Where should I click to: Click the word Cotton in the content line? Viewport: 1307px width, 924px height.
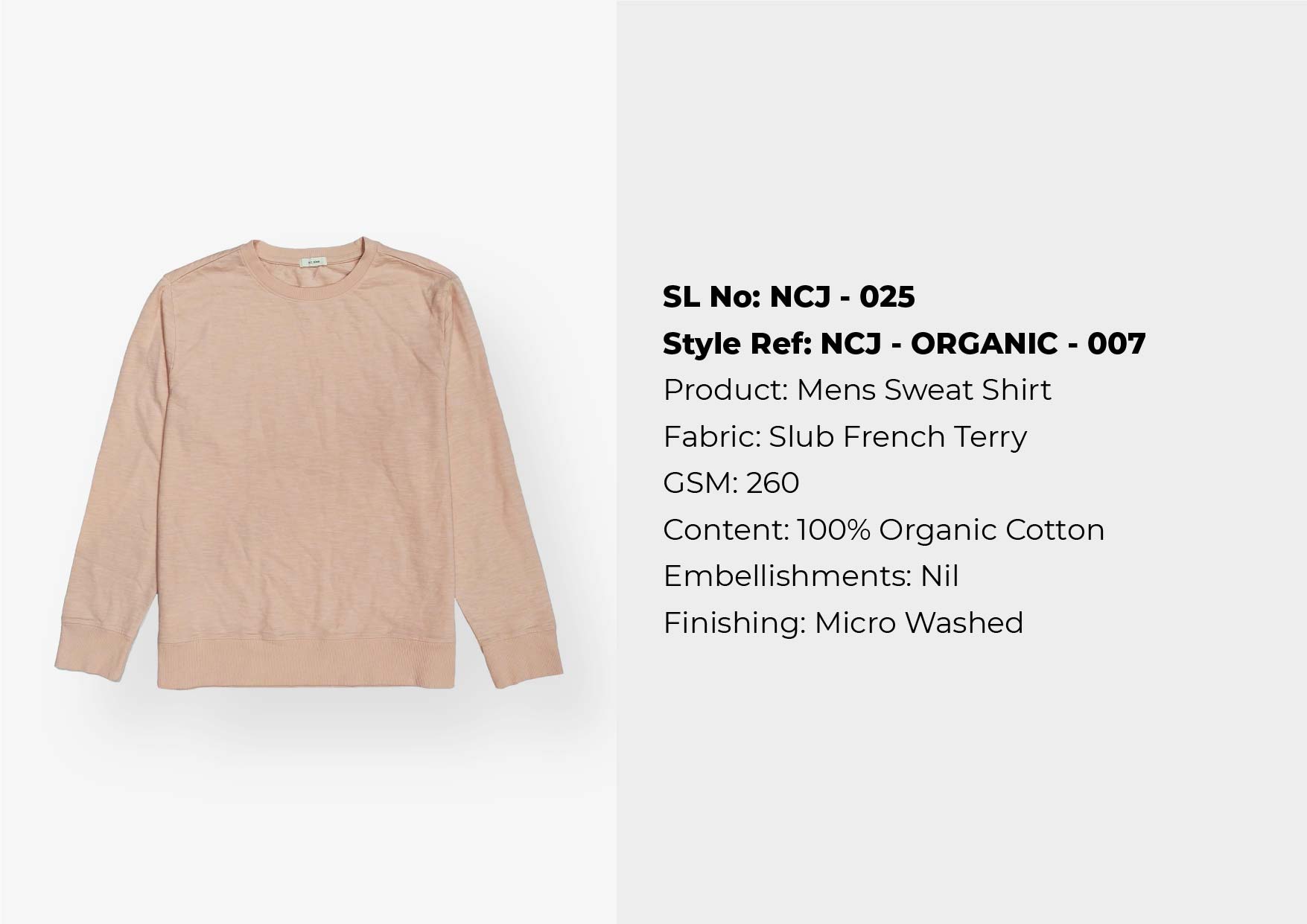(1055, 530)
